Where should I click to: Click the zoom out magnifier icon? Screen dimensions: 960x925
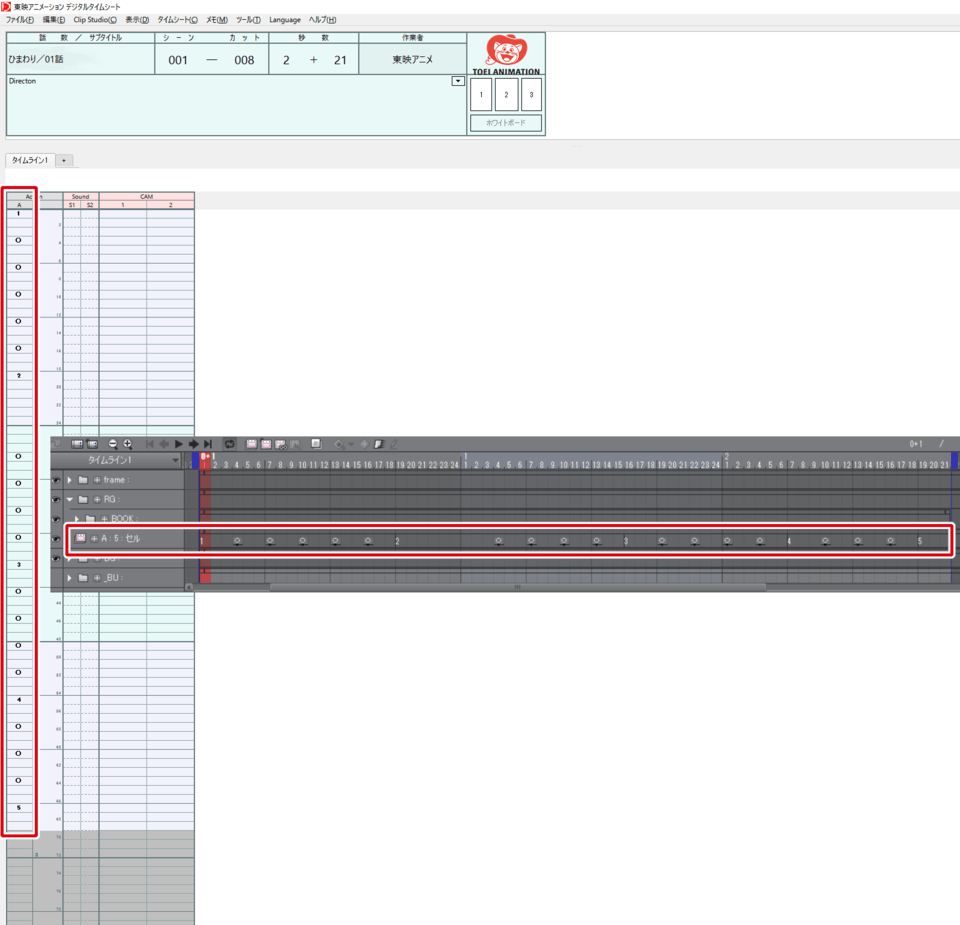[114, 442]
